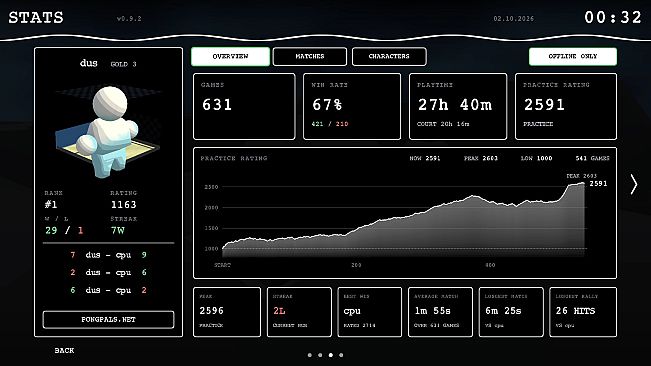Viewport: 651px width, 366px height.
Task: Open the Games card showing 631
Action: pos(244,106)
